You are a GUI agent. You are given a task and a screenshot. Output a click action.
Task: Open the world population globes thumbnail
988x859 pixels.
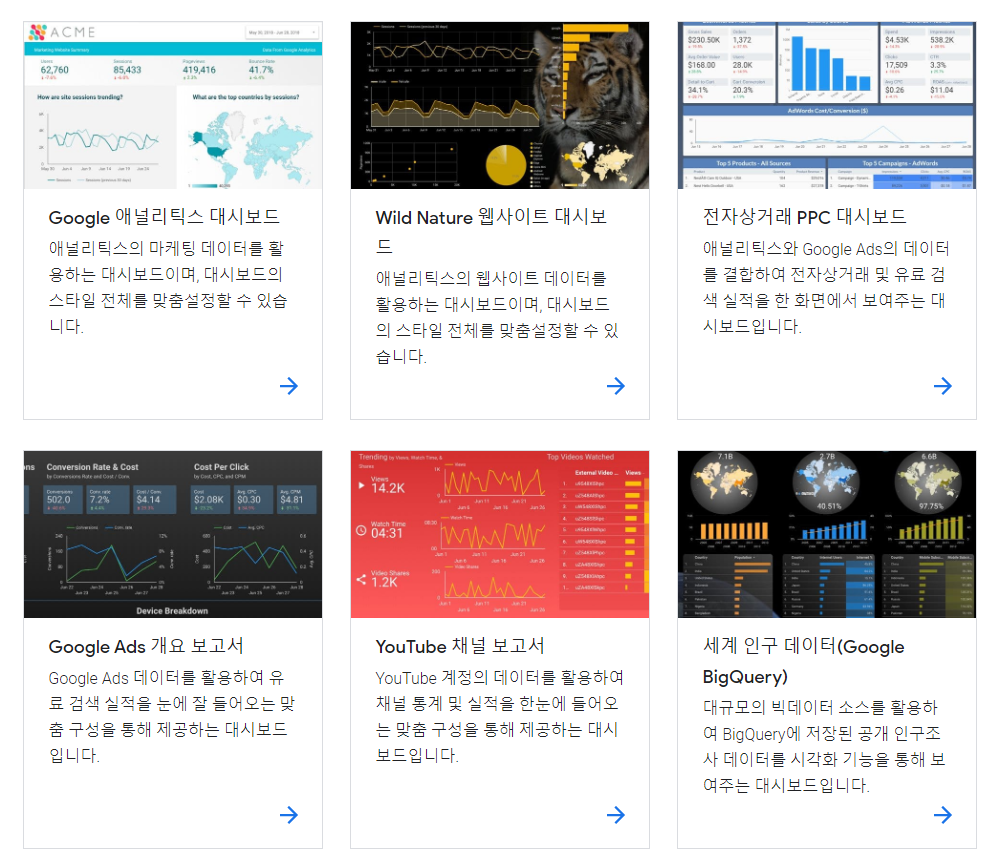click(827, 534)
